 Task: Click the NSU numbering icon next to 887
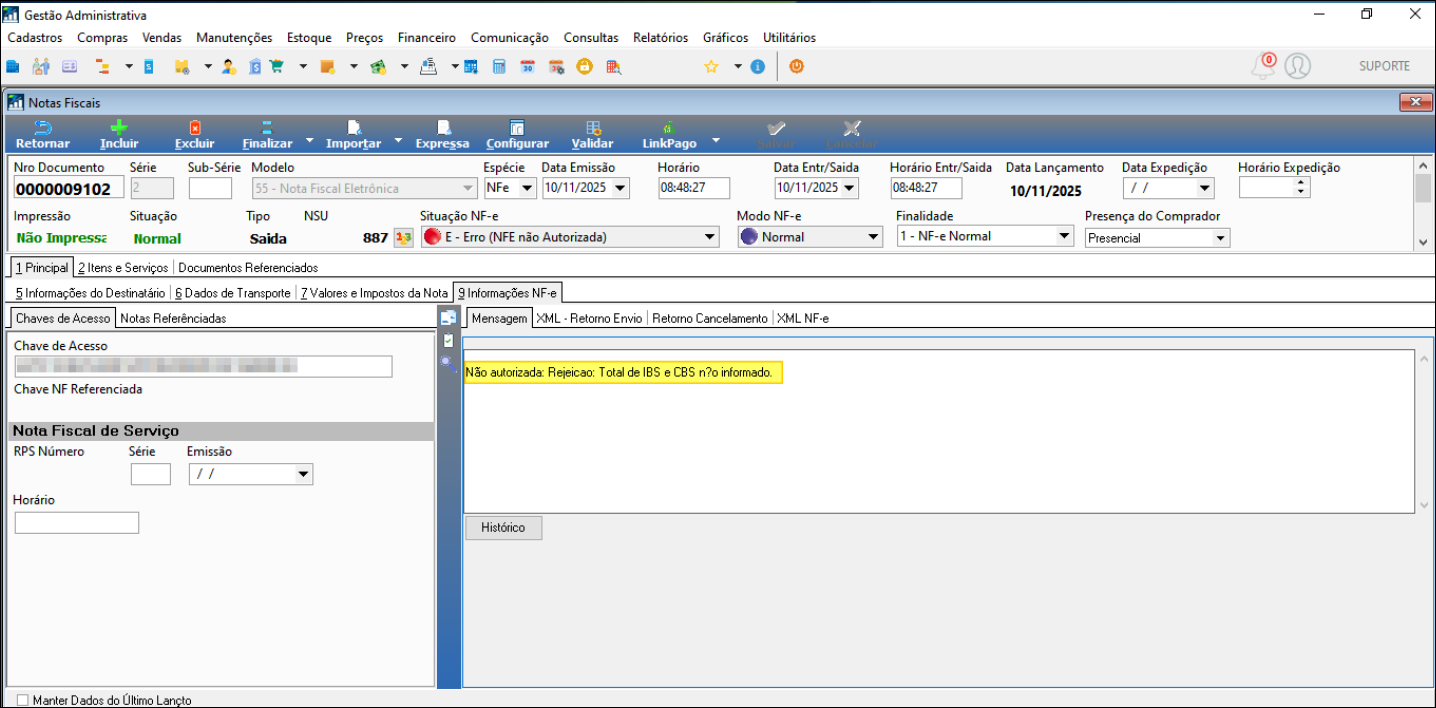pyautogui.click(x=403, y=238)
